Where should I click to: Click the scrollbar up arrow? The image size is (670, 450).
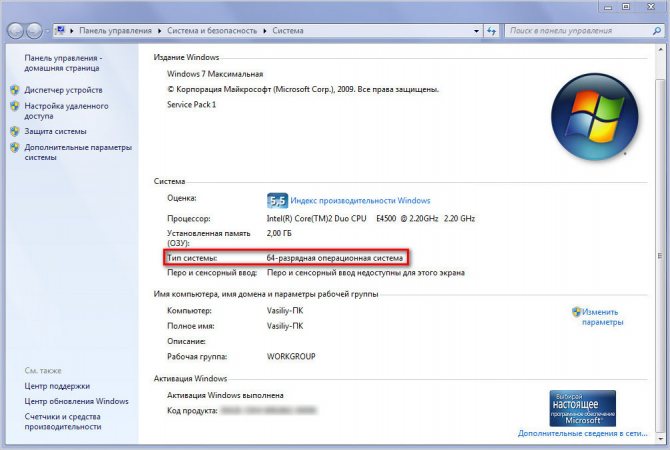click(x=660, y=50)
